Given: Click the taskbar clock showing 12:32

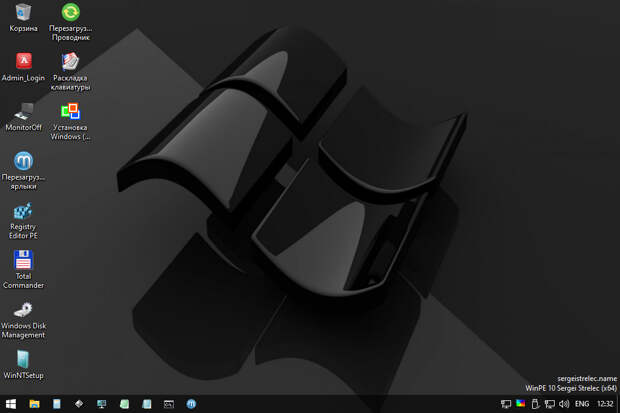Looking at the screenshot, I should tap(605, 403).
